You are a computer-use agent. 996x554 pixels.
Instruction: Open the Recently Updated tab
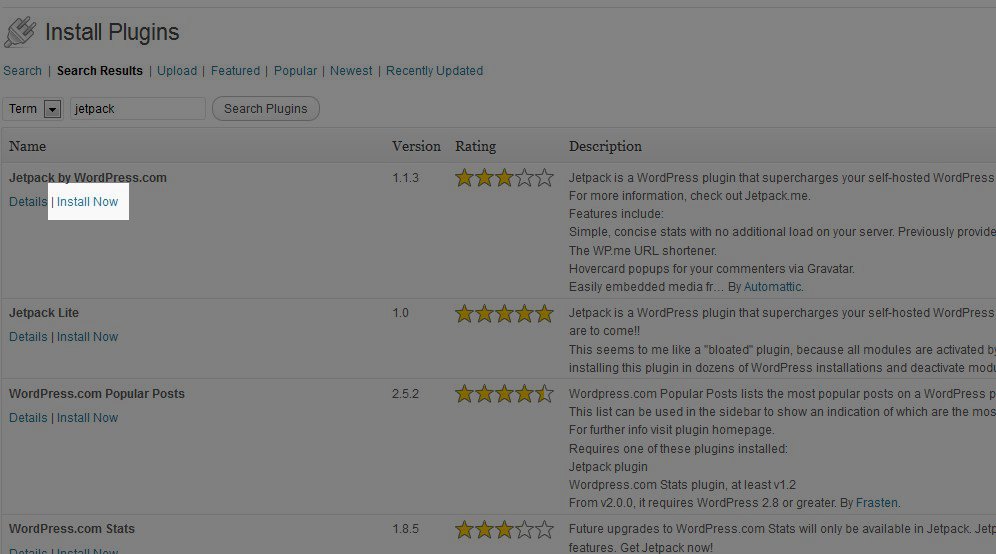434,71
